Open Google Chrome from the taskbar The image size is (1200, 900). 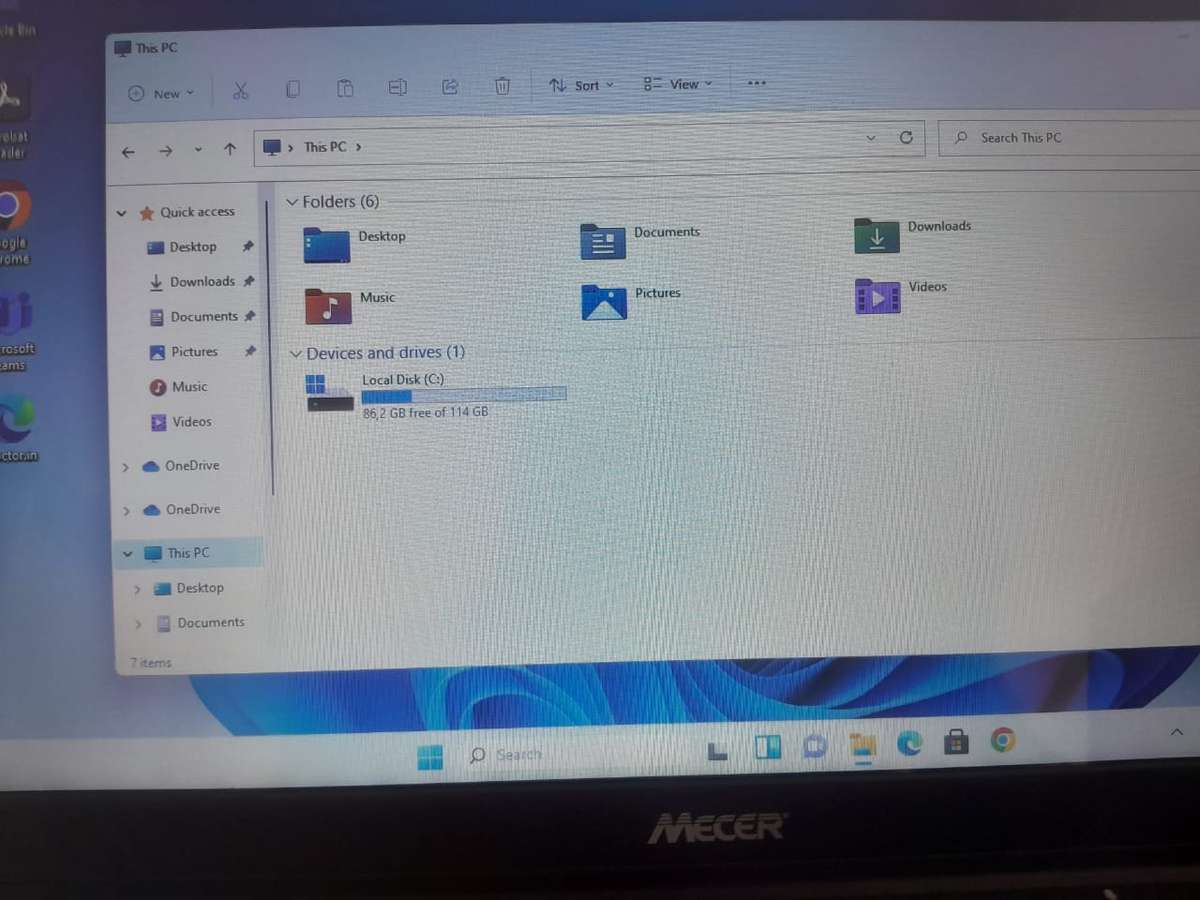point(1003,740)
